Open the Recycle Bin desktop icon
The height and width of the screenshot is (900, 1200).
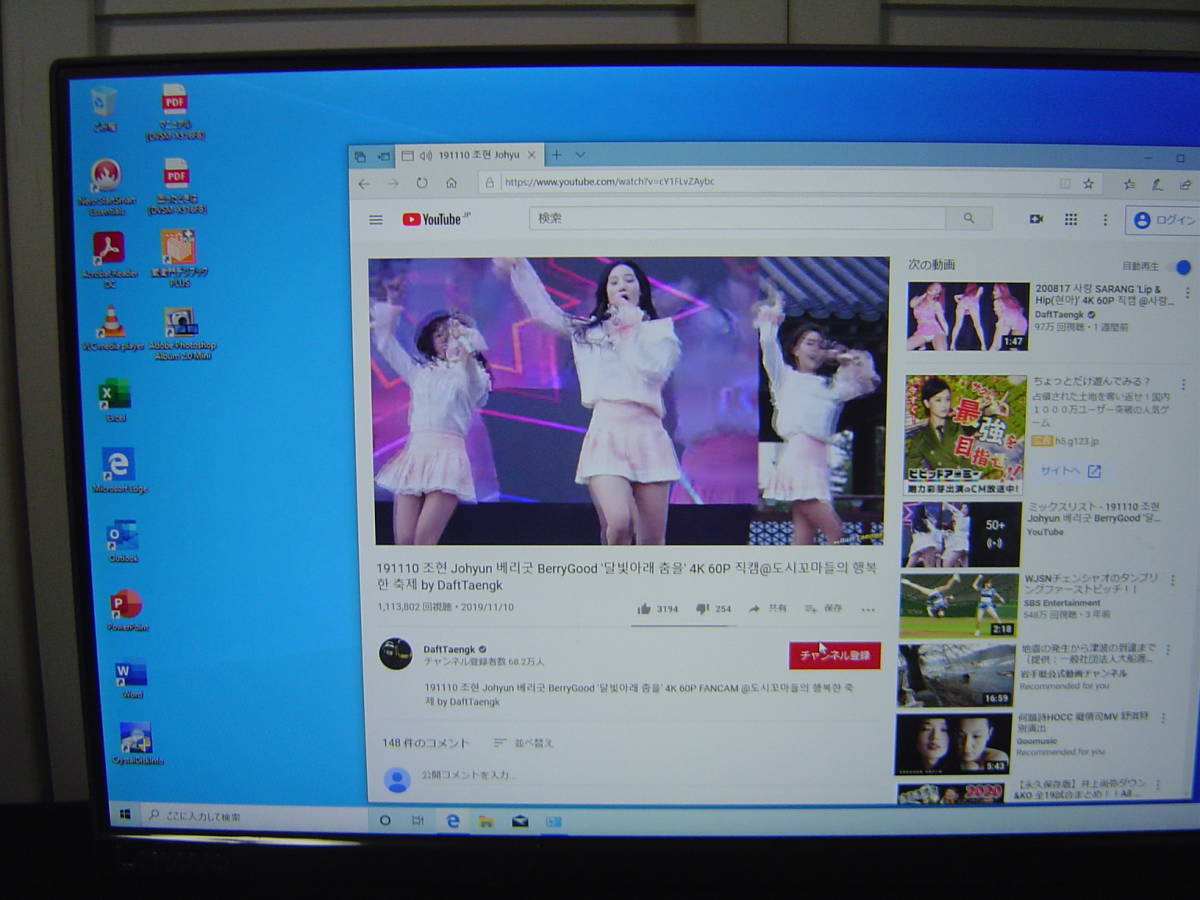coord(104,108)
